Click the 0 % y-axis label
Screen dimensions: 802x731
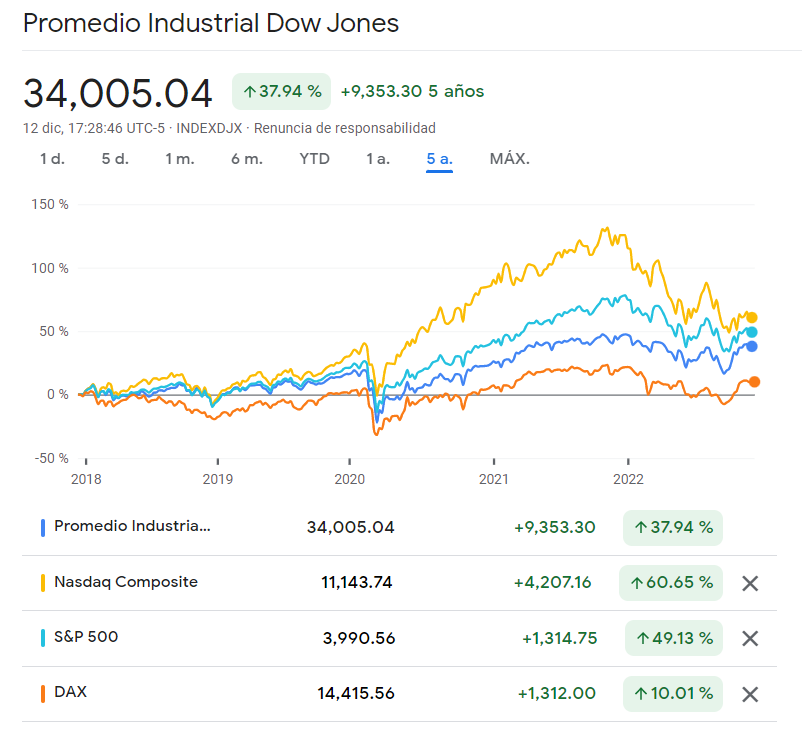57,394
